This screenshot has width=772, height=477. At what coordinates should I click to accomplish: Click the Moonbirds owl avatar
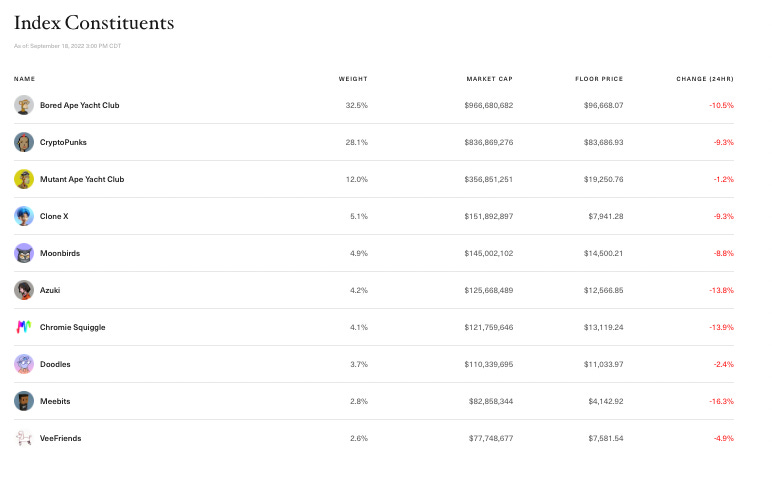pos(24,253)
